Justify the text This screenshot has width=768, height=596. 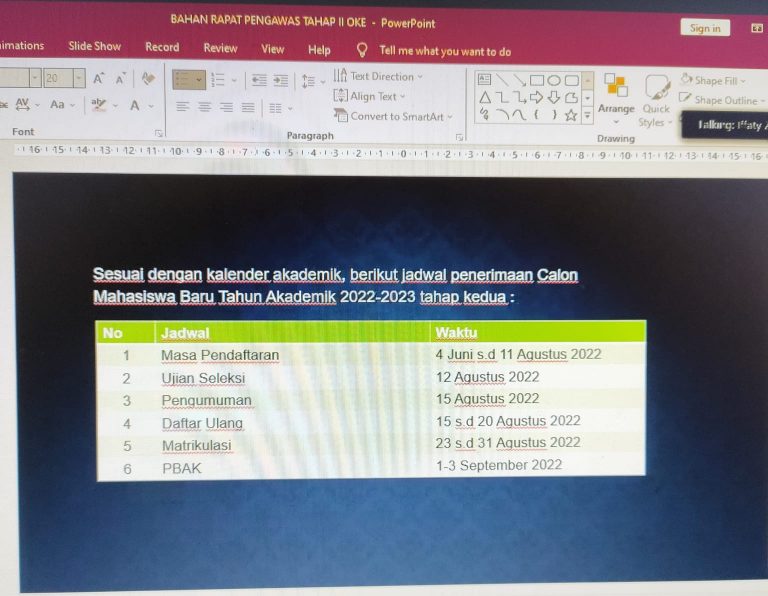[248, 108]
